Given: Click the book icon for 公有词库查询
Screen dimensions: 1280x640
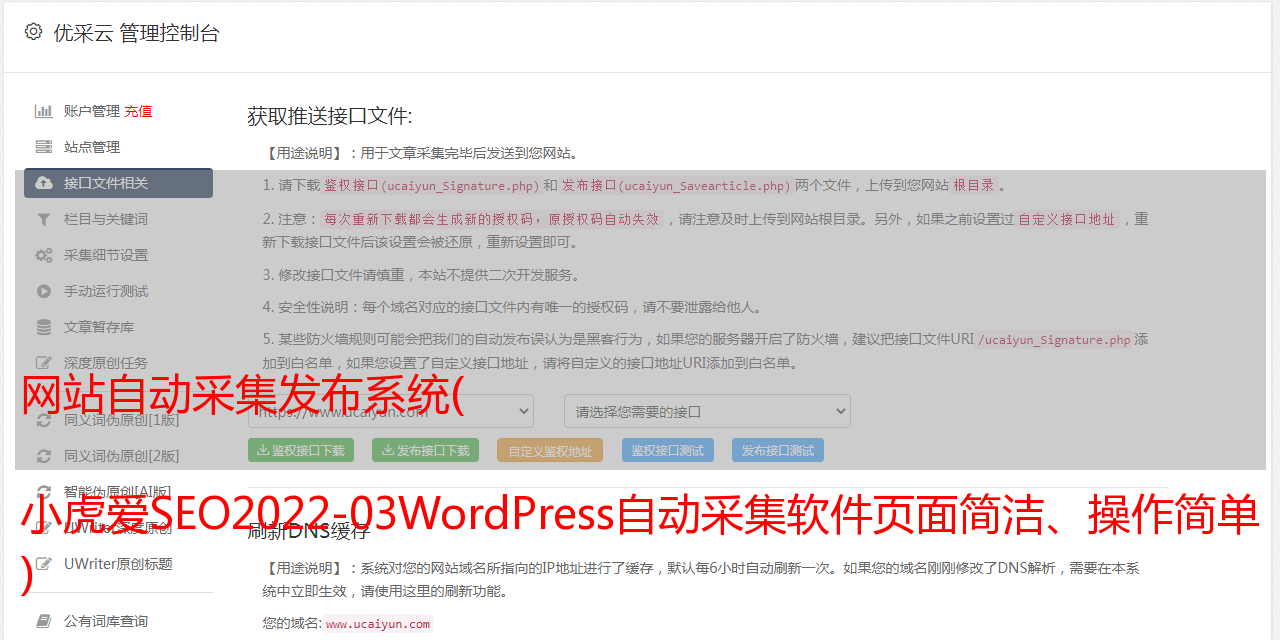Looking at the screenshot, I should click(44, 621).
